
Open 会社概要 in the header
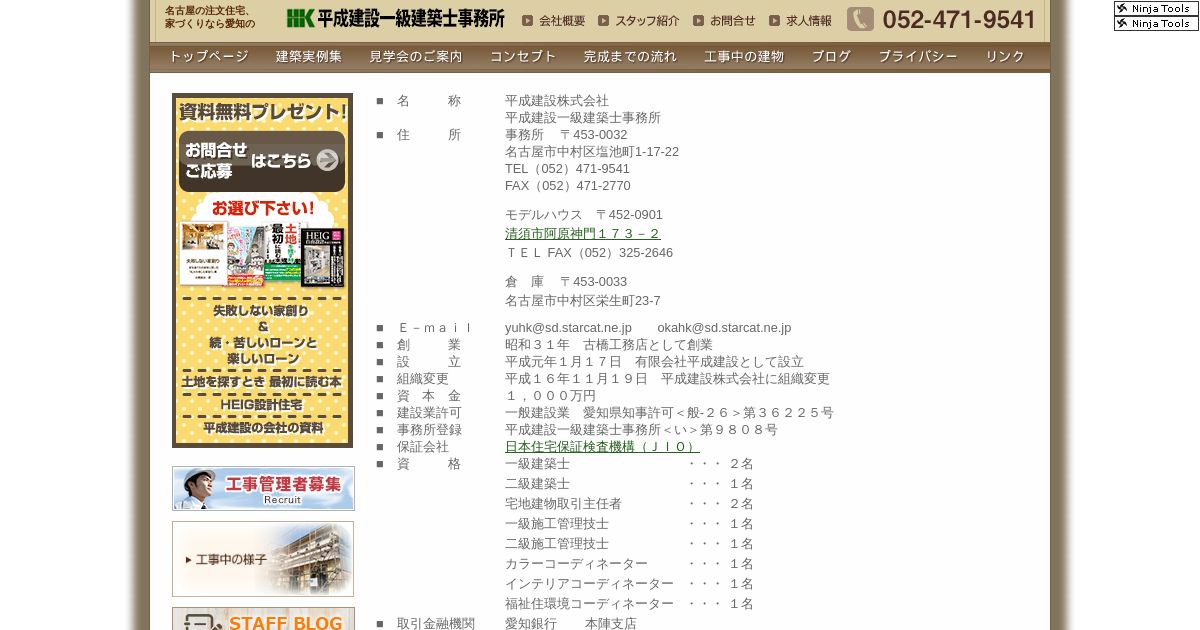(554, 20)
